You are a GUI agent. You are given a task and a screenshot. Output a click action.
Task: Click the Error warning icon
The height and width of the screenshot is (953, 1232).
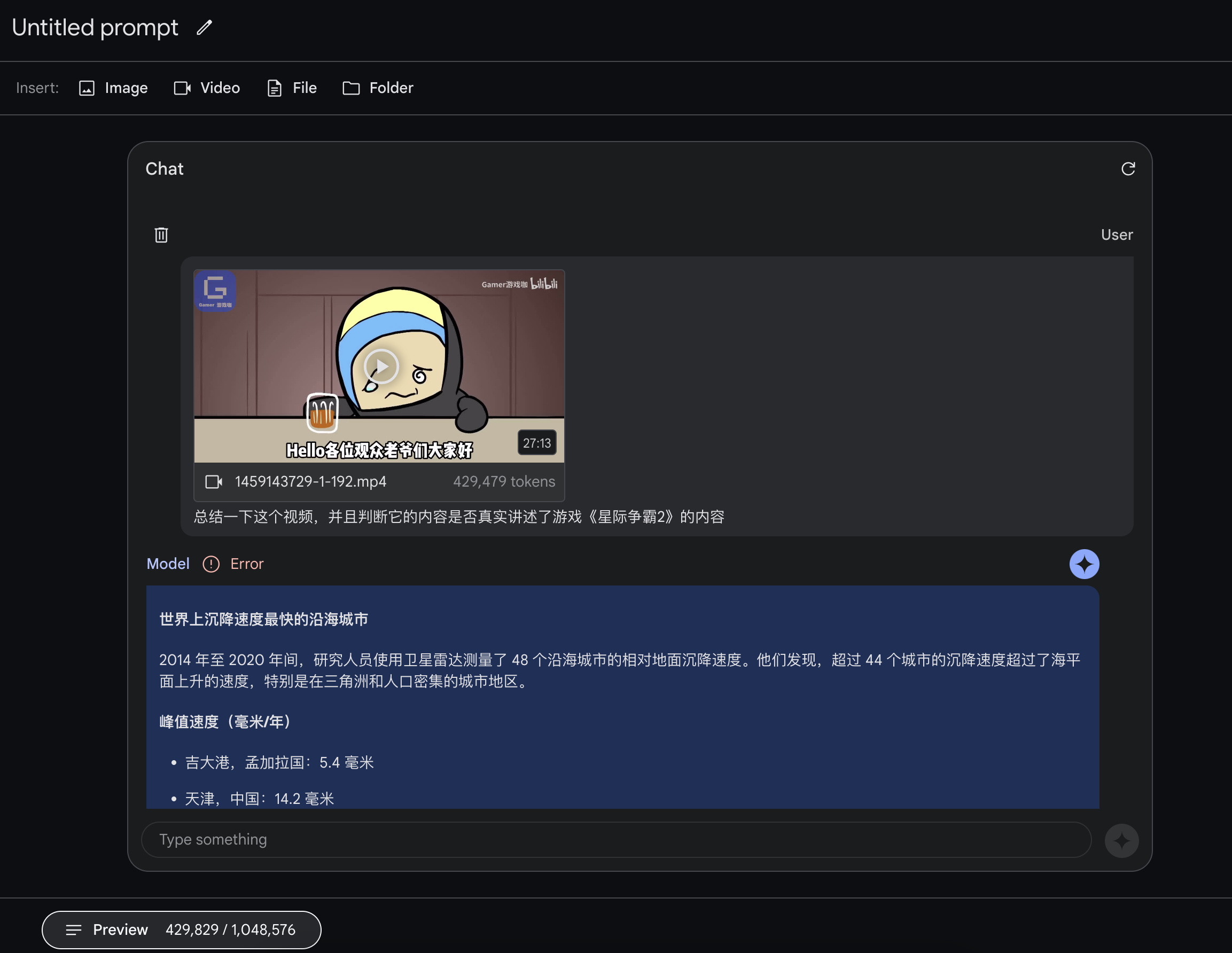click(x=211, y=564)
